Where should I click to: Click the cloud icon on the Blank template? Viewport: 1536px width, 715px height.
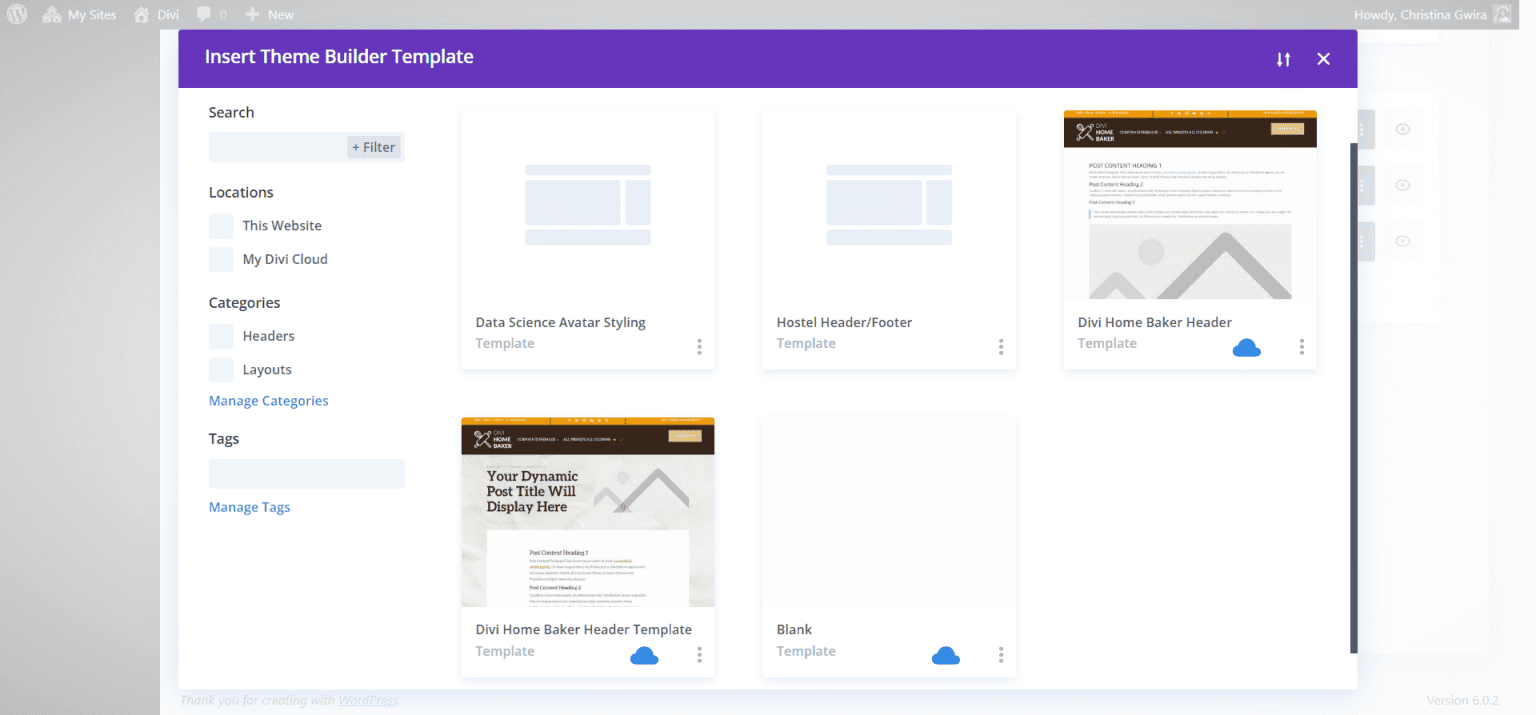946,655
